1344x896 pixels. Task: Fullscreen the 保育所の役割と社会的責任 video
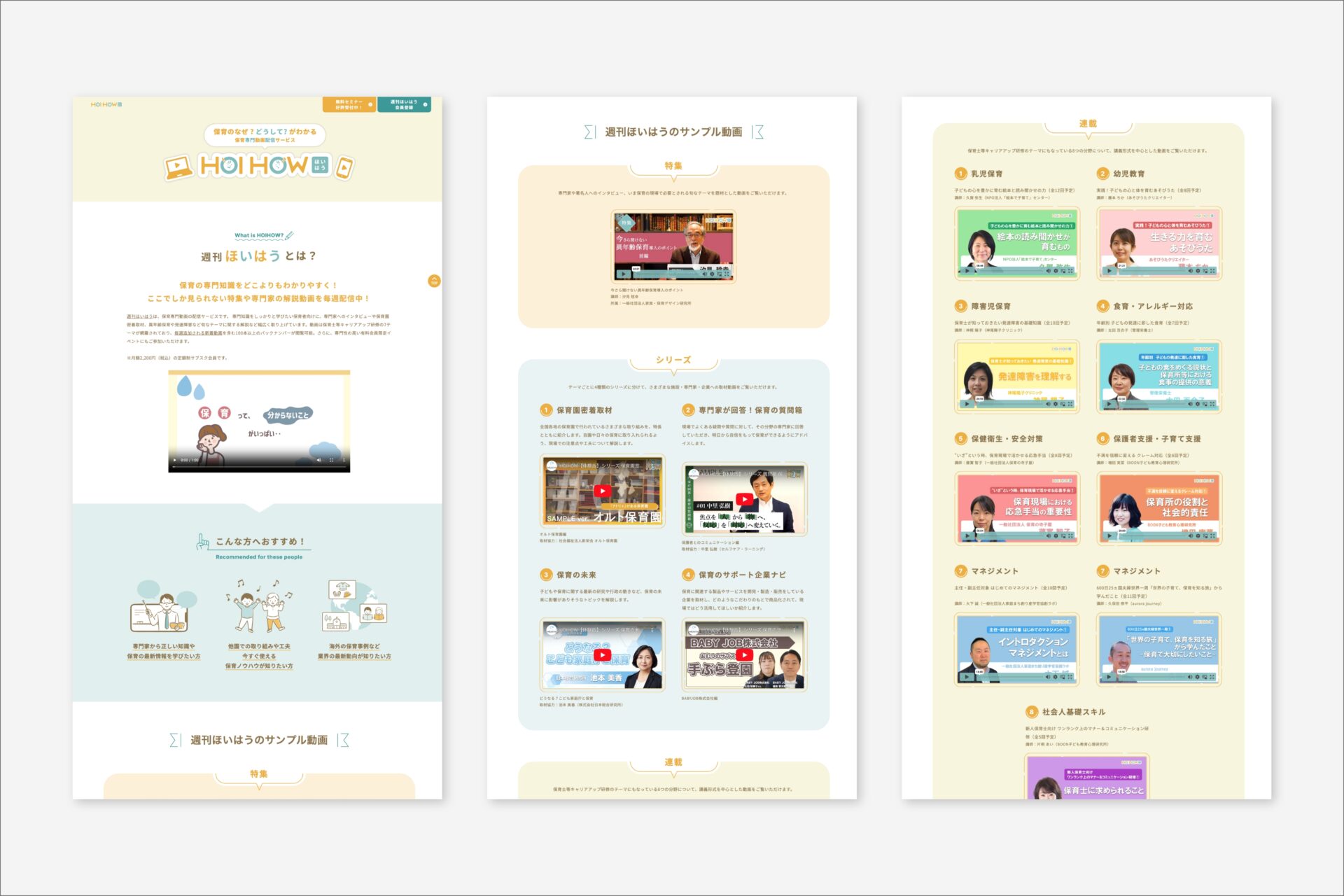coord(1212,536)
